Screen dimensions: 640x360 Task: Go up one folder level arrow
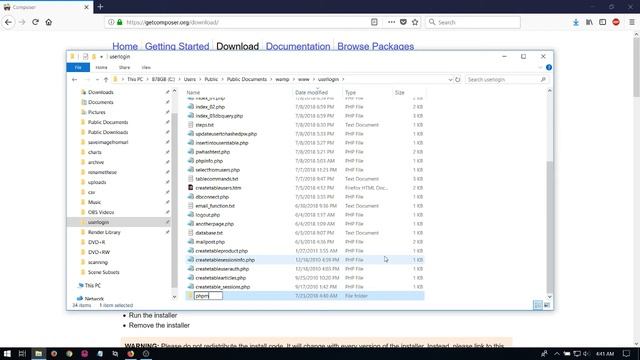(x=106, y=80)
